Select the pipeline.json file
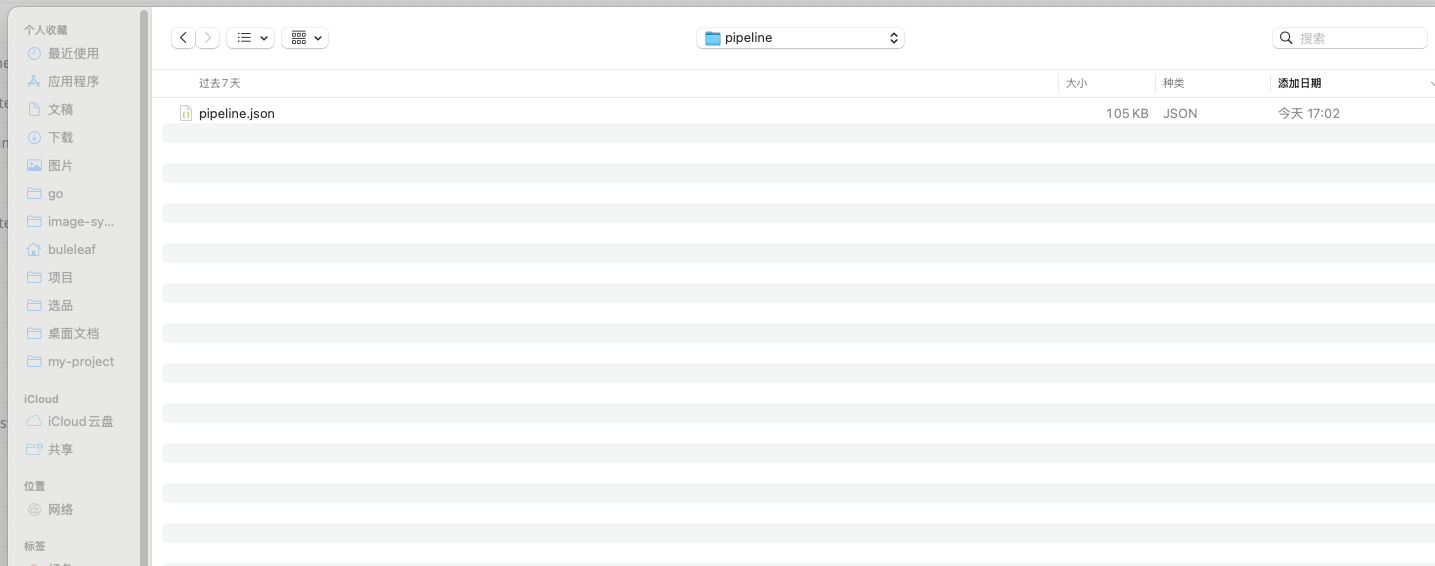The image size is (1435, 566). click(x=236, y=114)
